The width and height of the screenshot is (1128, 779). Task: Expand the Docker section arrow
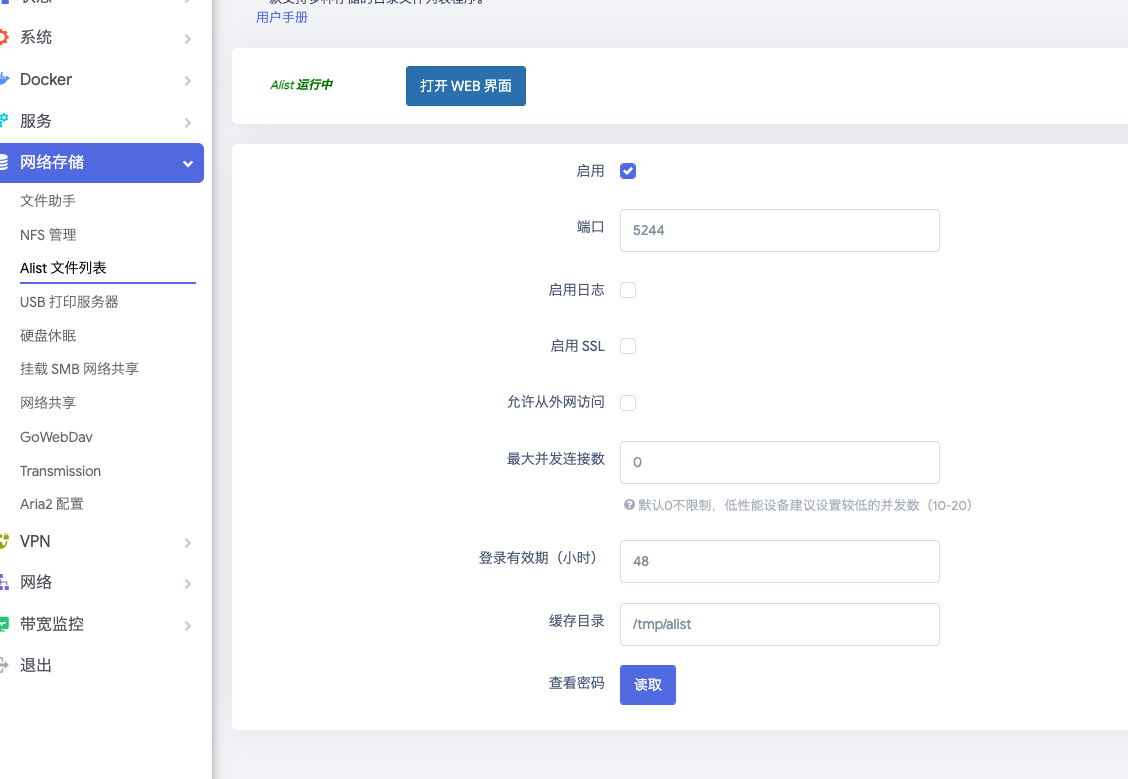(x=187, y=79)
